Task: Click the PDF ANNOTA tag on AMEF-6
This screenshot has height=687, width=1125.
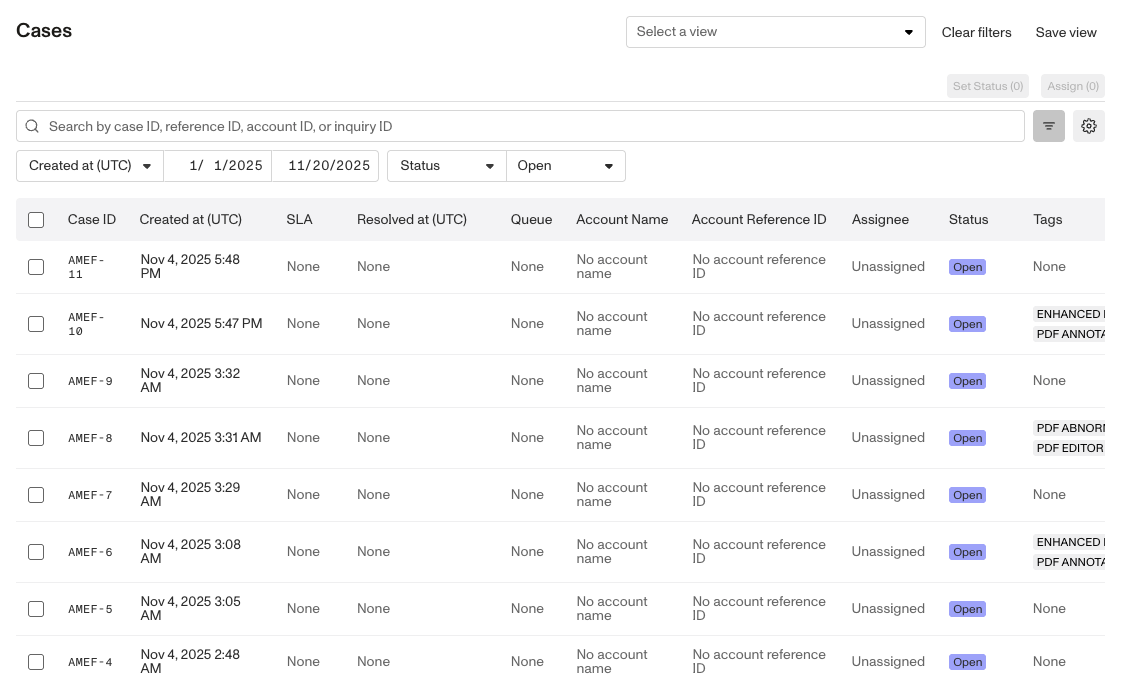Action: [x=1069, y=562]
